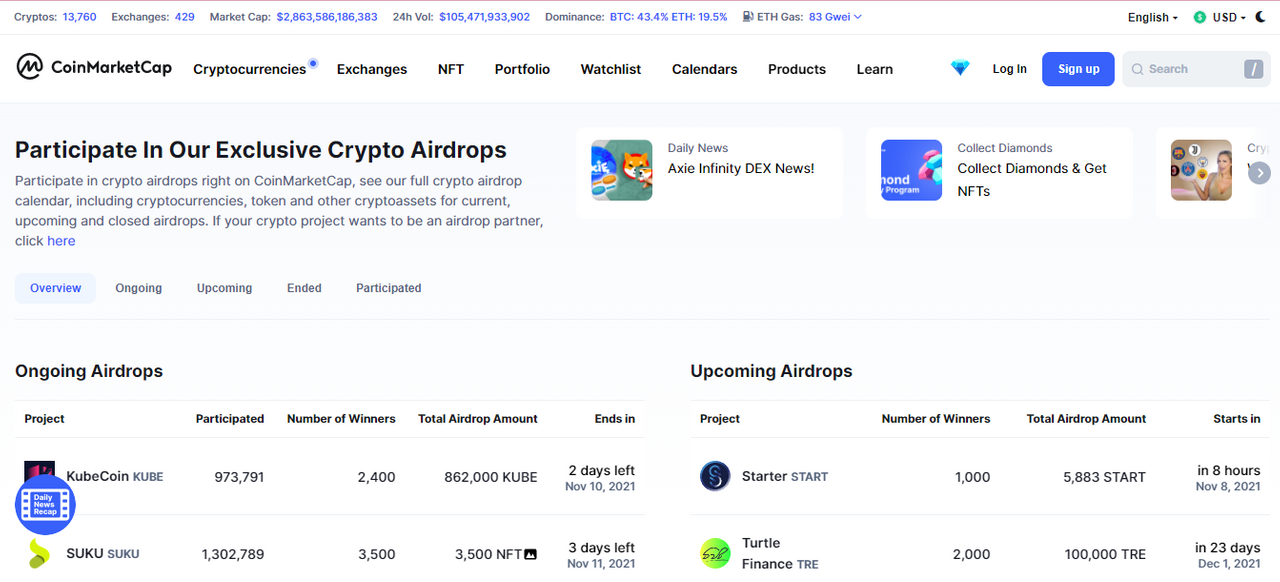Click 'in 8 hours' start time
1280x582 pixels.
point(1229,470)
